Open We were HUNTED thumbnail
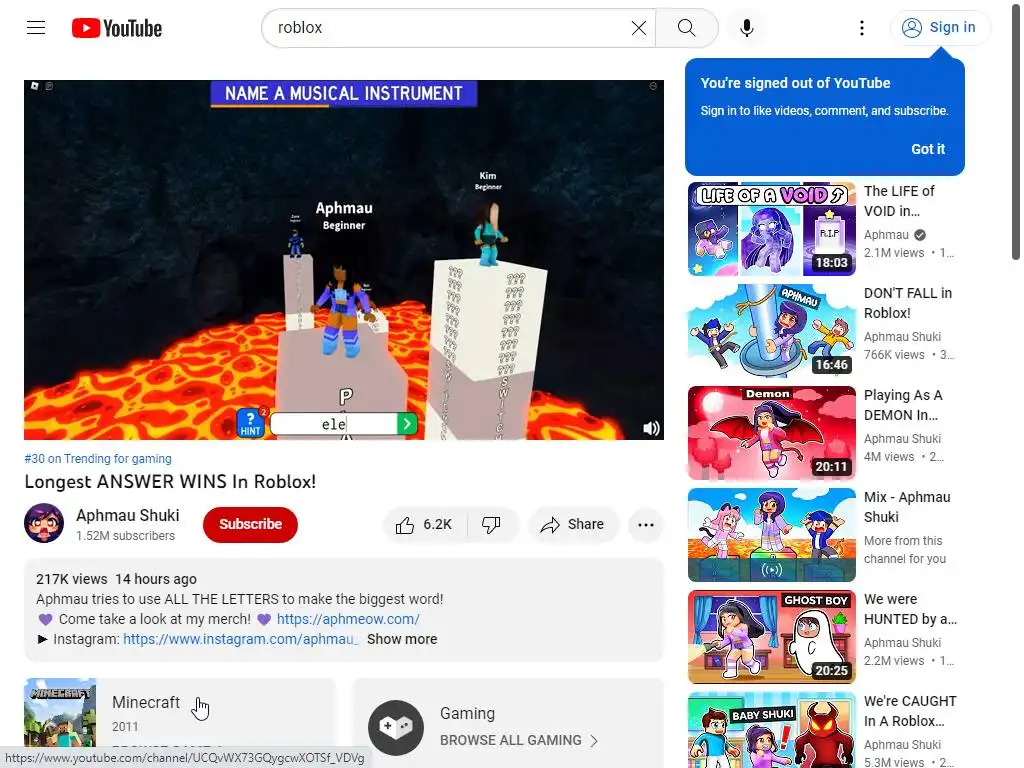This screenshot has width=1024, height=768. (771, 637)
